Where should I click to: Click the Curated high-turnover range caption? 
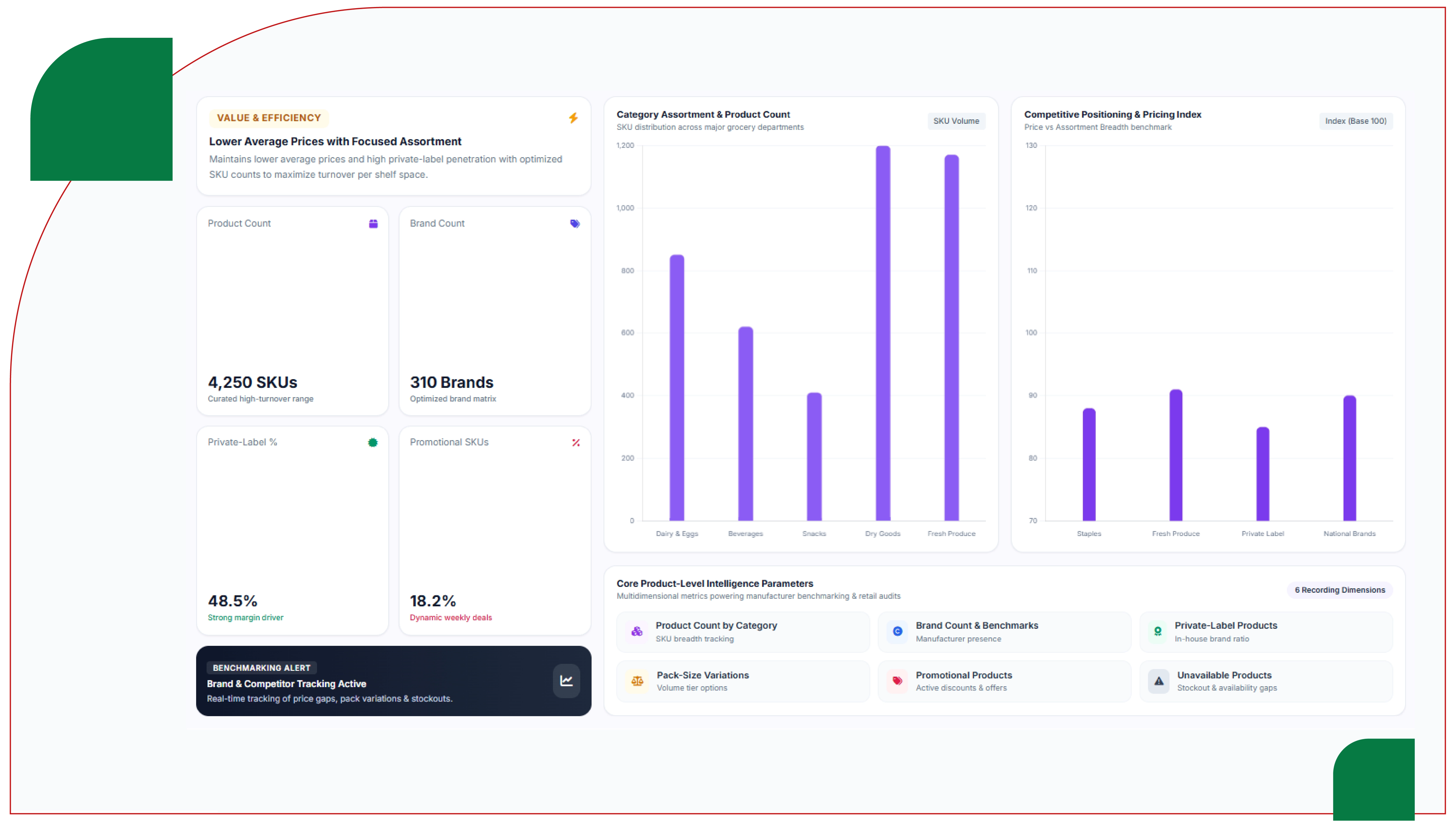pos(260,399)
